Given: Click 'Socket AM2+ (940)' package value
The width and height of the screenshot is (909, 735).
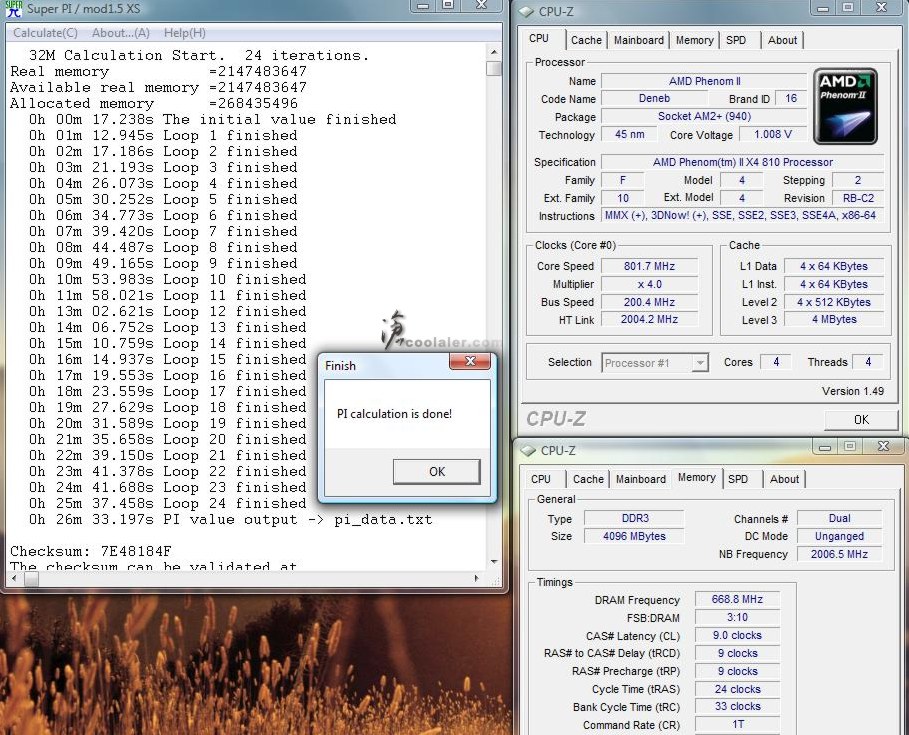Looking at the screenshot, I should point(704,117).
